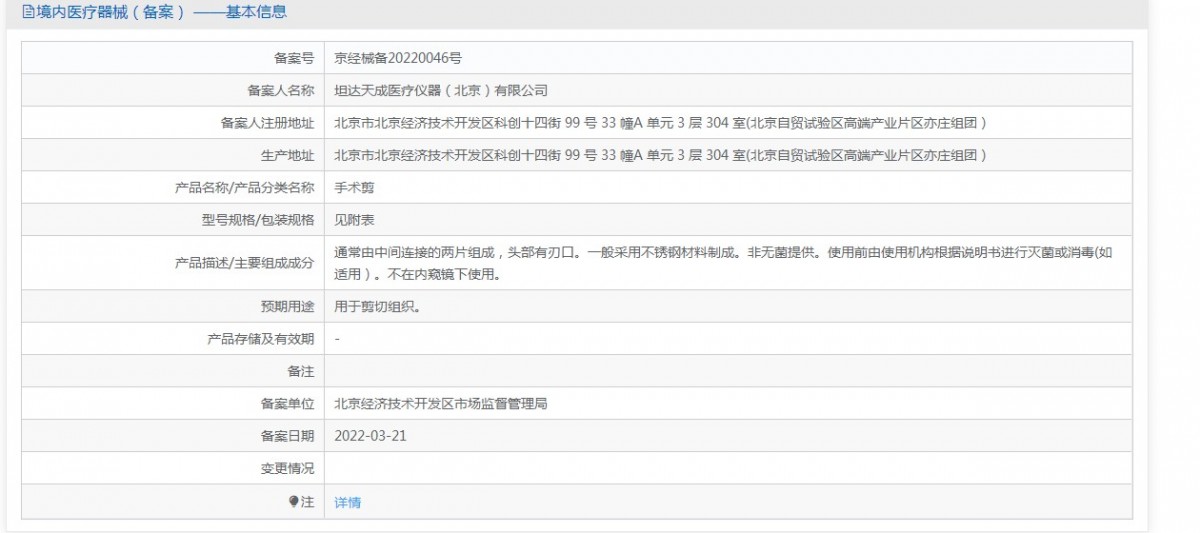Open the 详情 details link

tap(347, 502)
